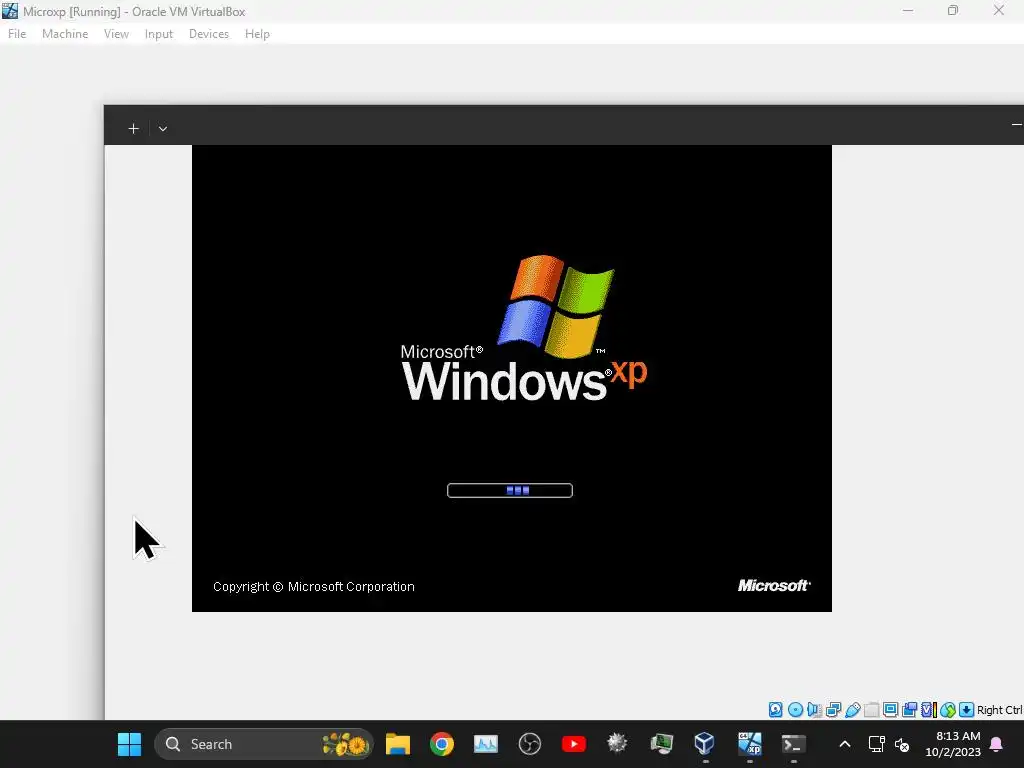Open the notifications bell icon
The height and width of the screenshot is (768, 1024).
997,744
